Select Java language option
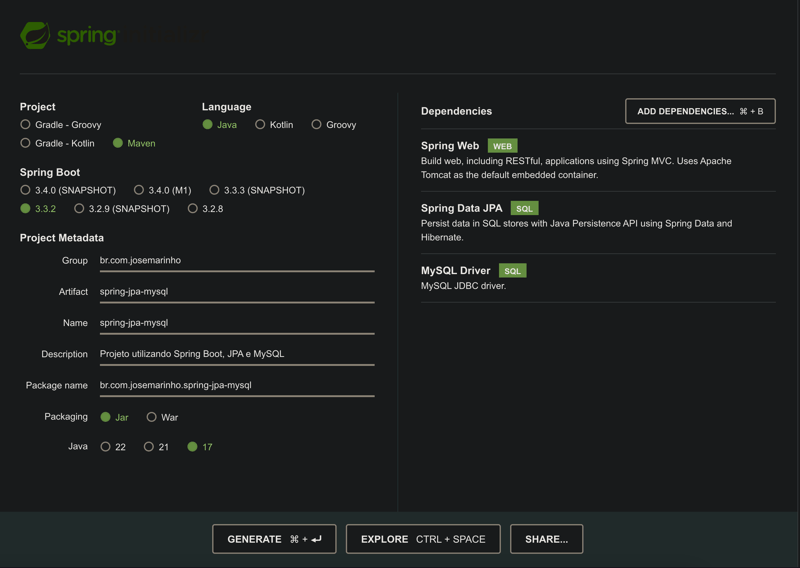 point(219,125)
